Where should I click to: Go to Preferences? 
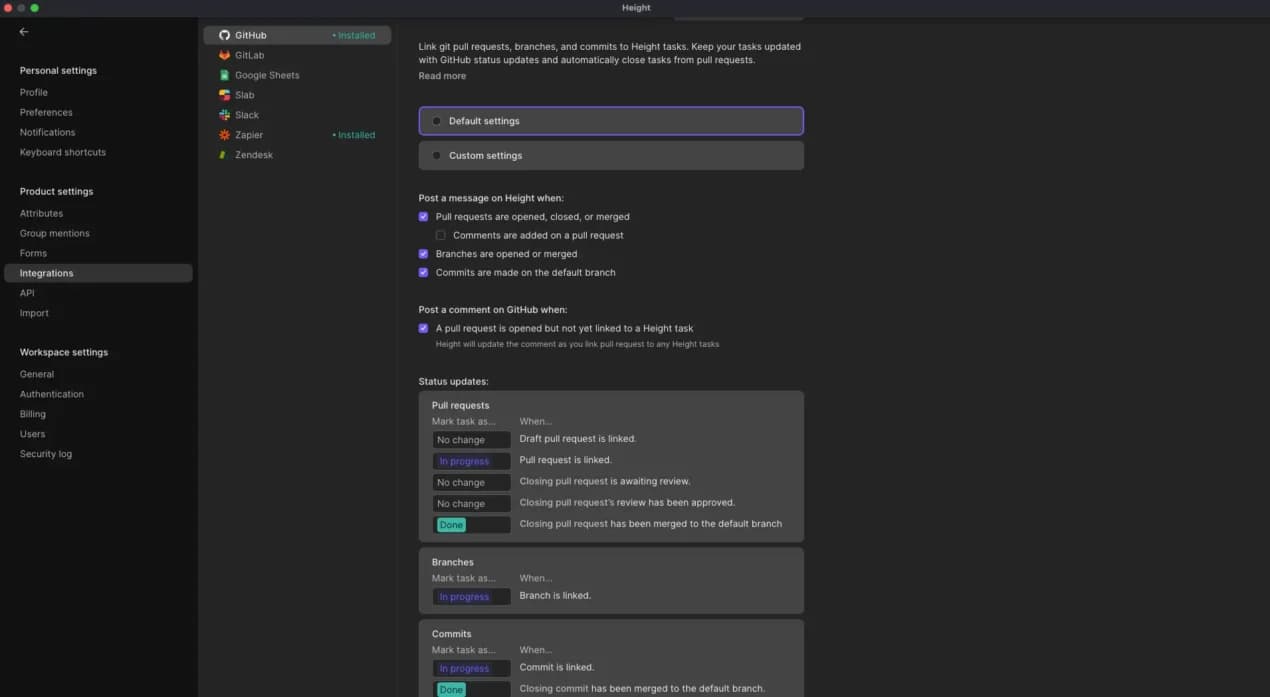pos(46,112)
